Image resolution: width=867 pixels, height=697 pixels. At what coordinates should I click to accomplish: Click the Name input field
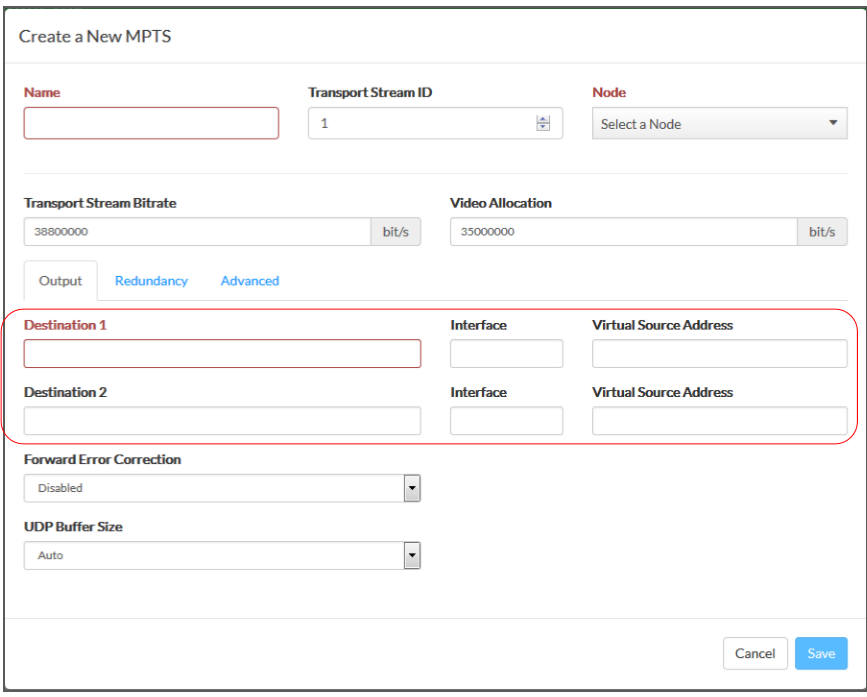151,123
